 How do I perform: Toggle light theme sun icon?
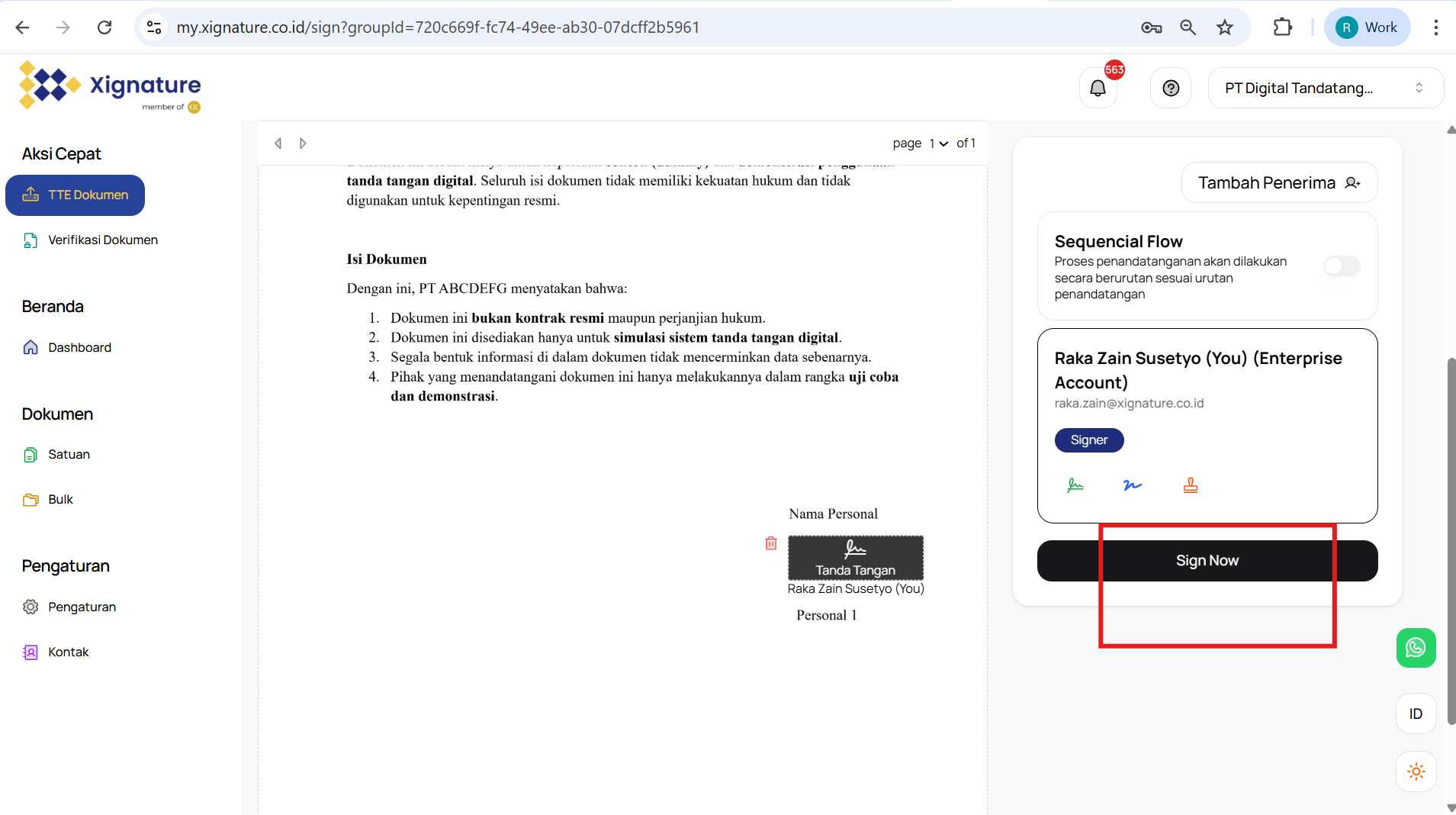click(x=1416, y=772)
